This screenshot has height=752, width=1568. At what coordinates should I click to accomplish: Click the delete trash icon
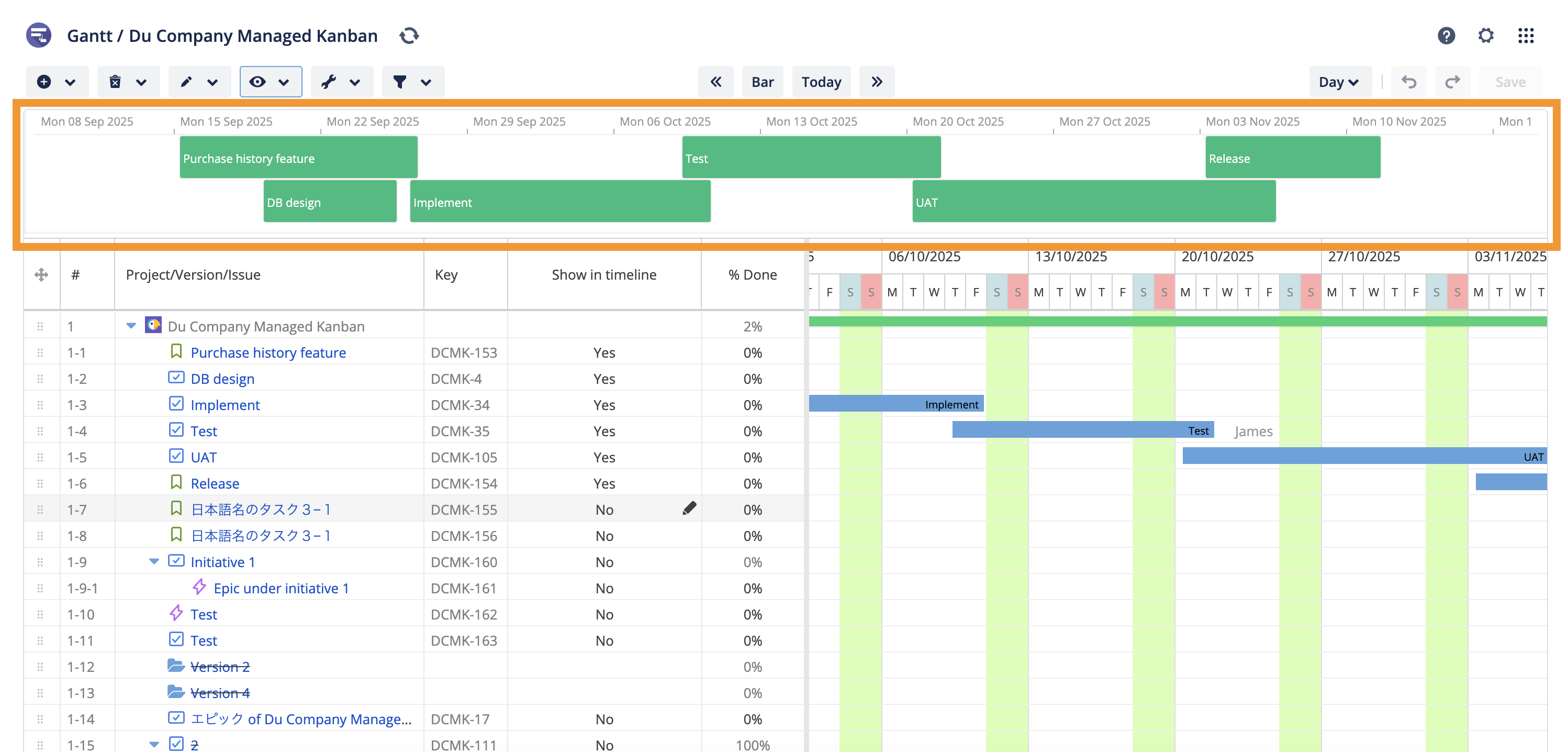click(x=115, y=82)
